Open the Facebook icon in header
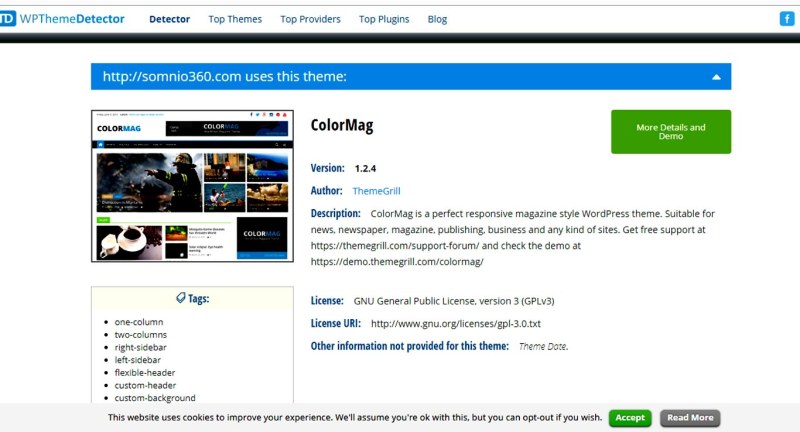Viewport: 800px width, 432px height. tap(787, 19)
